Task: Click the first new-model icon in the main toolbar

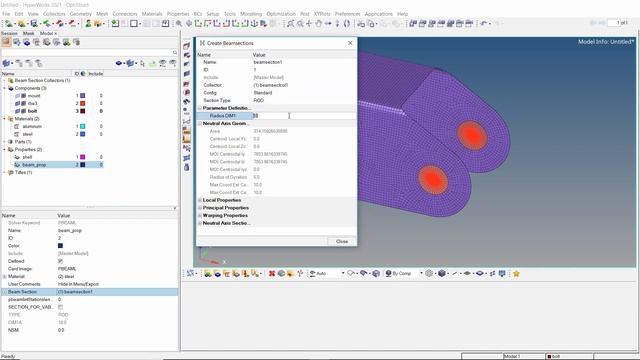Action: tap(8, 24)
